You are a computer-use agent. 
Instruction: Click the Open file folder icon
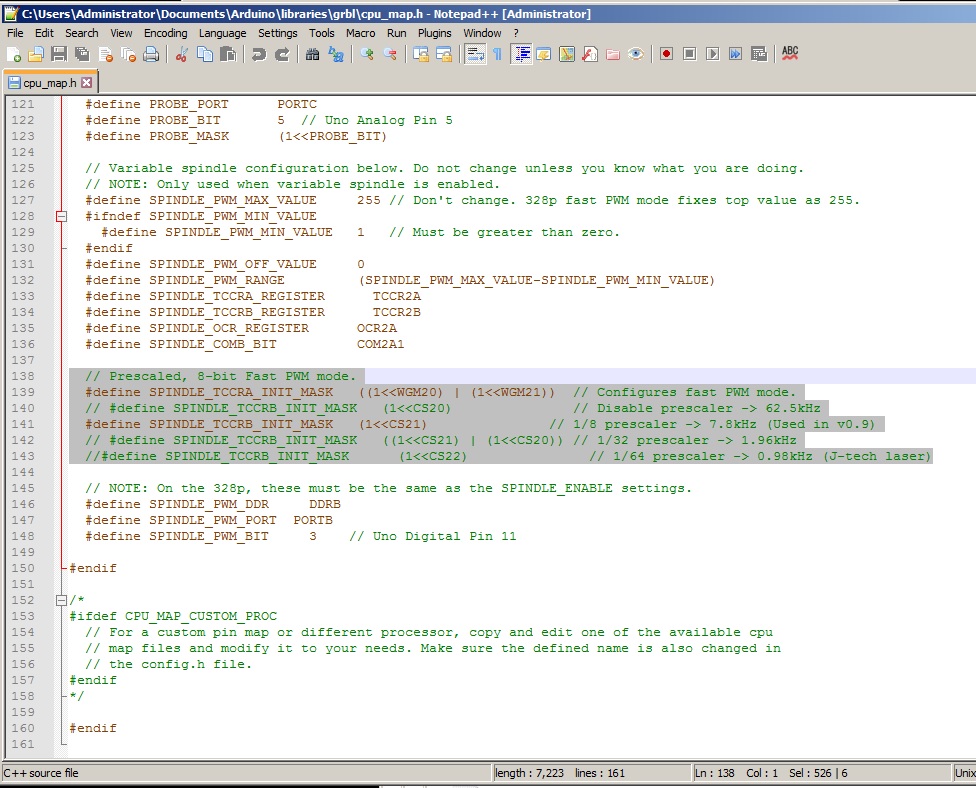(x=36, y=55)
